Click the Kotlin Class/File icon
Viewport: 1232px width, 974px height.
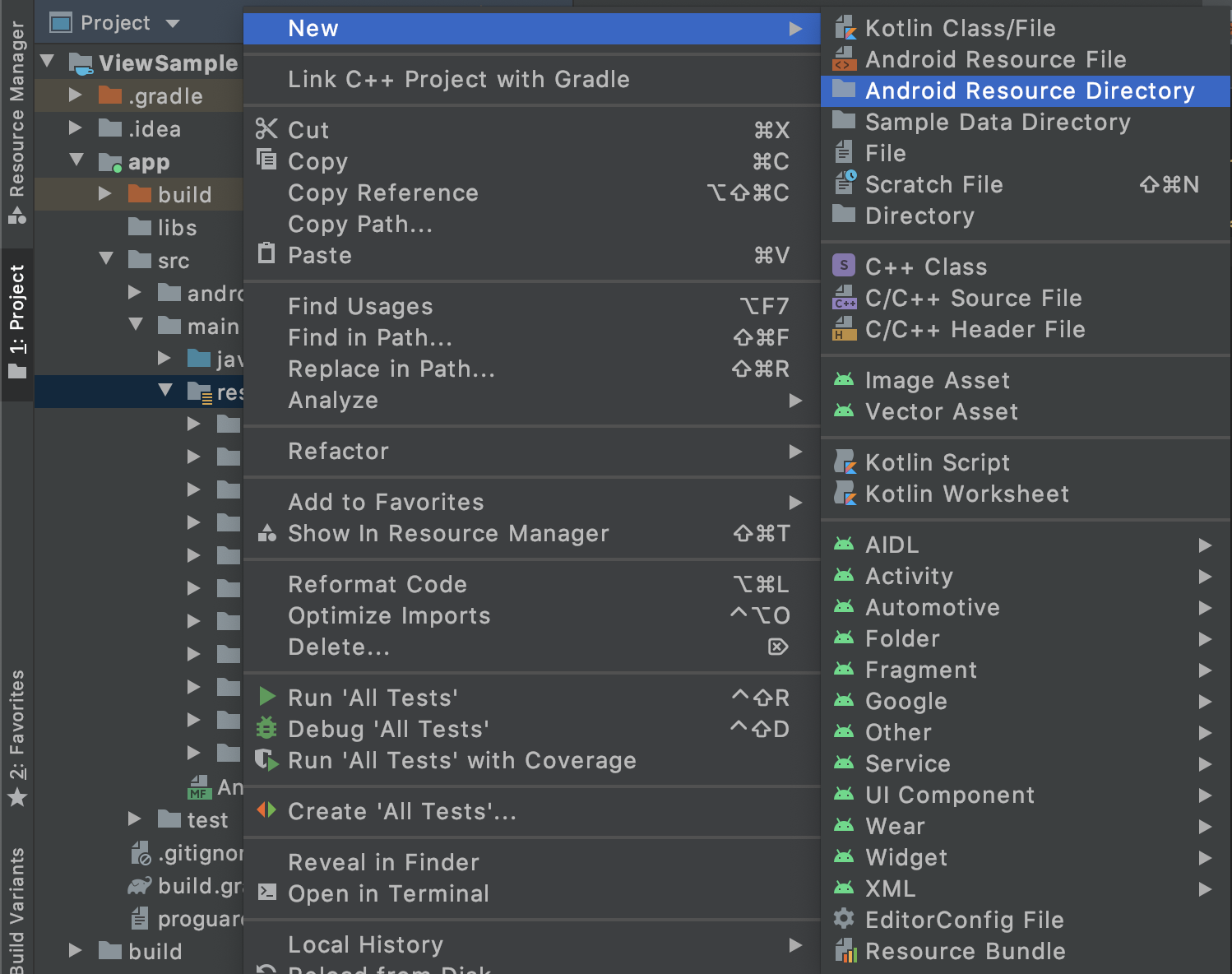click(845, 27)
